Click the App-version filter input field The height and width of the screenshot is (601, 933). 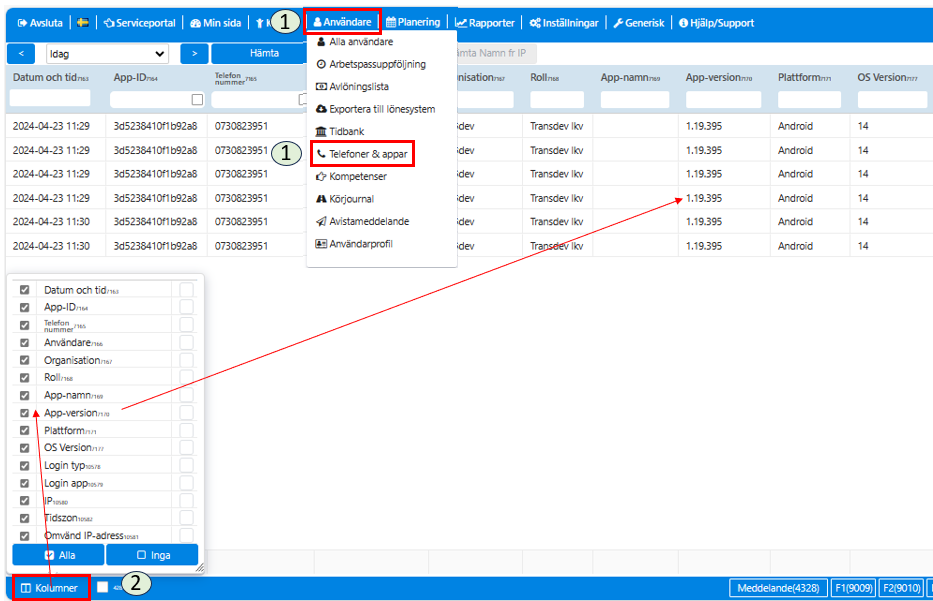pyautogui.click(x=723, y=99)
